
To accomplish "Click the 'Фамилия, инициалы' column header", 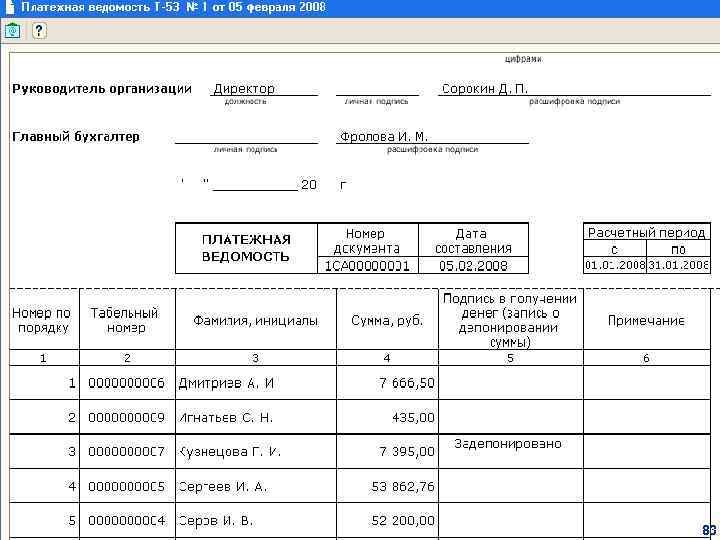I will (256, 320).
